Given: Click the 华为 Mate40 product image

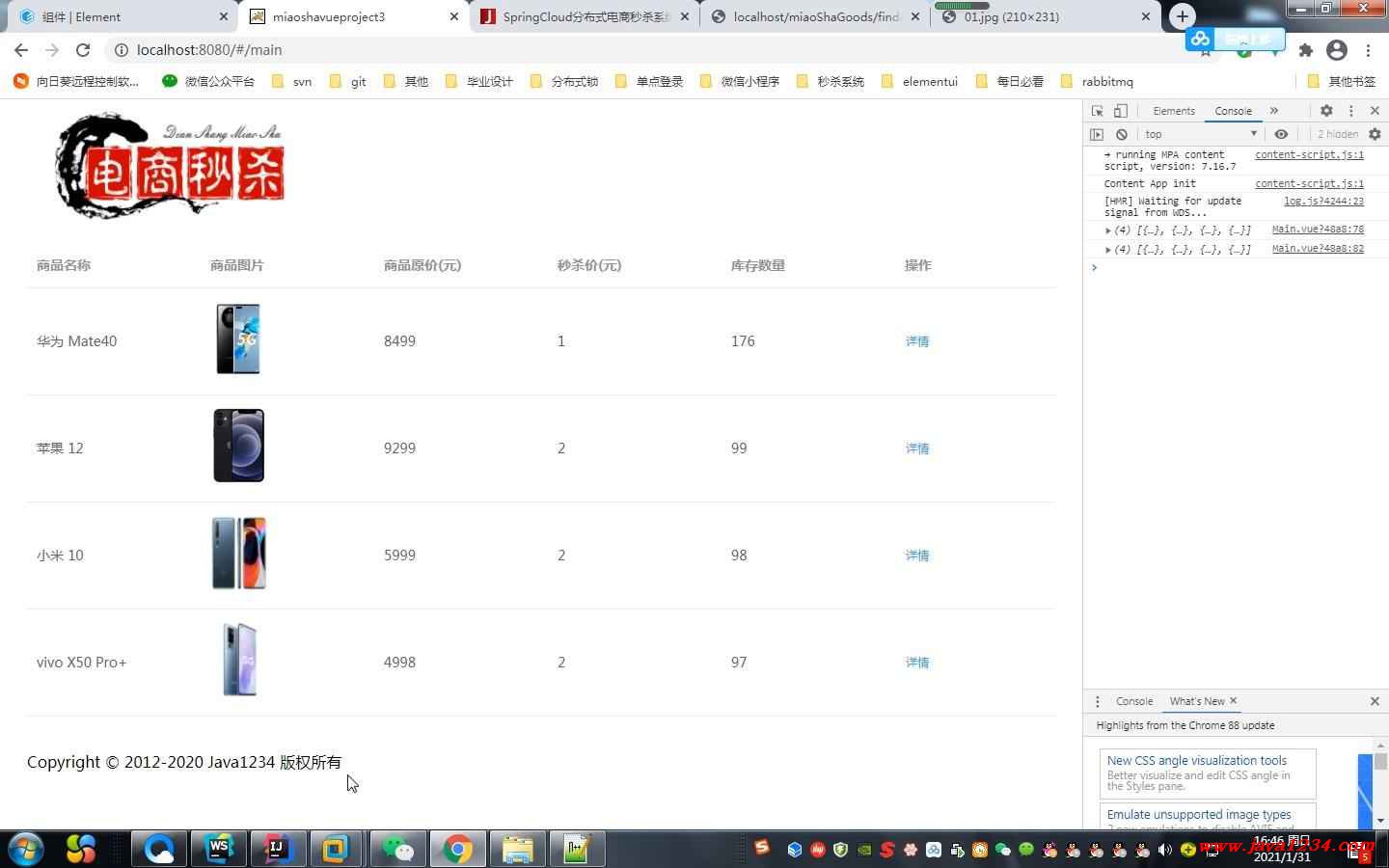Looking at the screenshot, I should tap(238, 339).
